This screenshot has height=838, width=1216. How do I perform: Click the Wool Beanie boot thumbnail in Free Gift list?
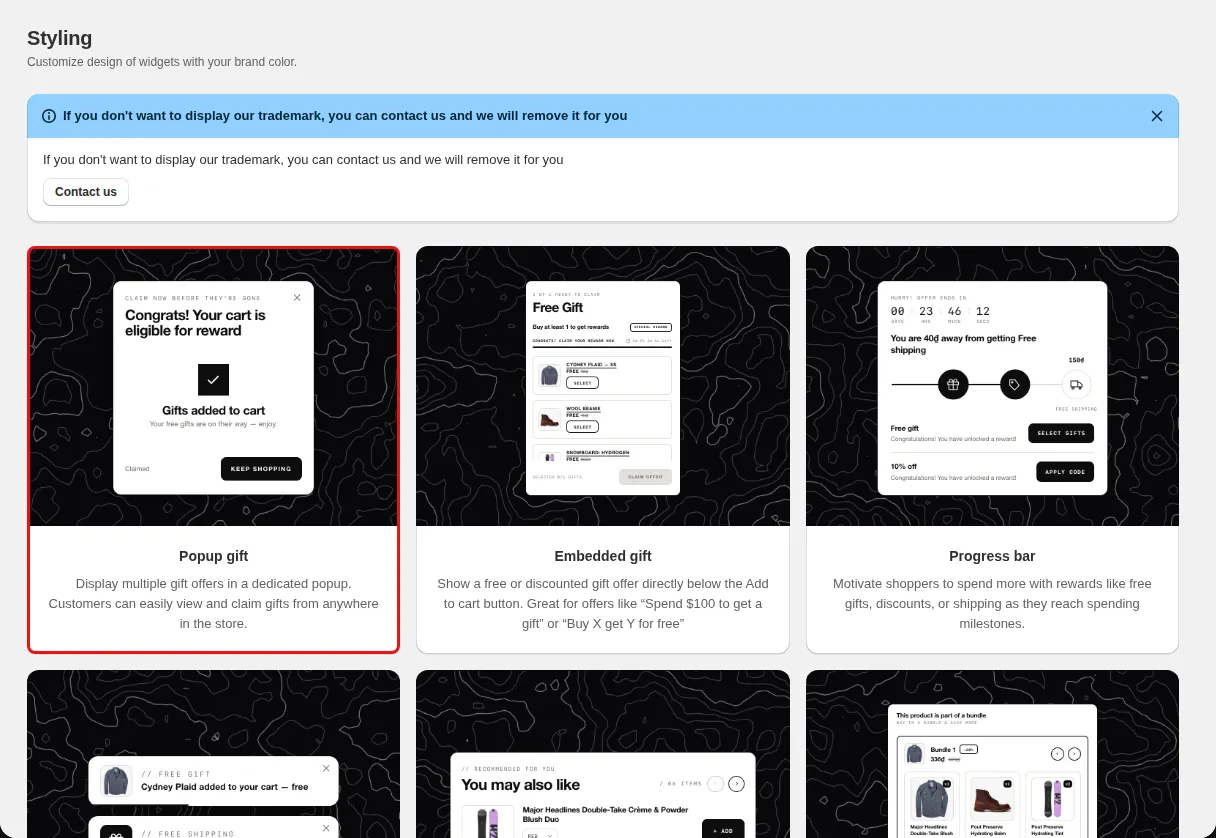(x=549, y=419)
